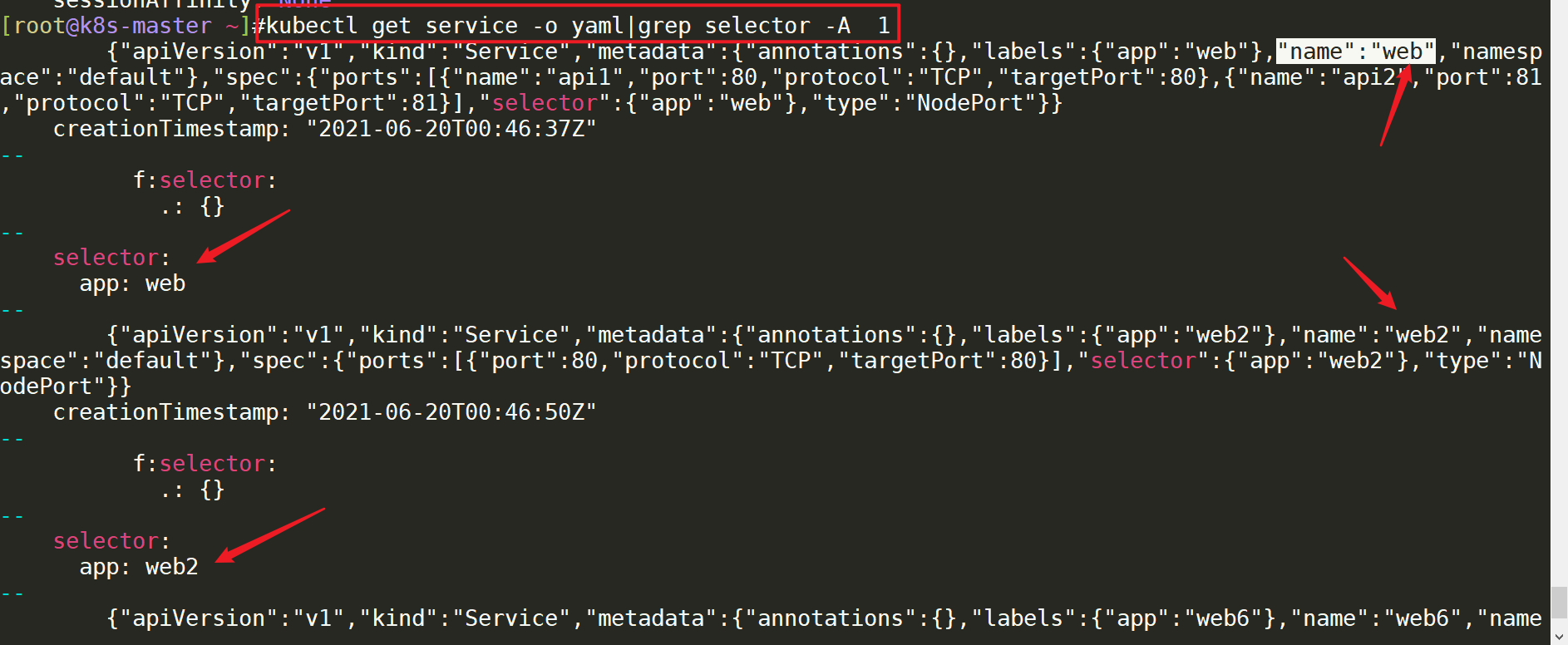The image size is (1568, 645).
Task: Click the "name":"api1" port entry
Action: 538,77
